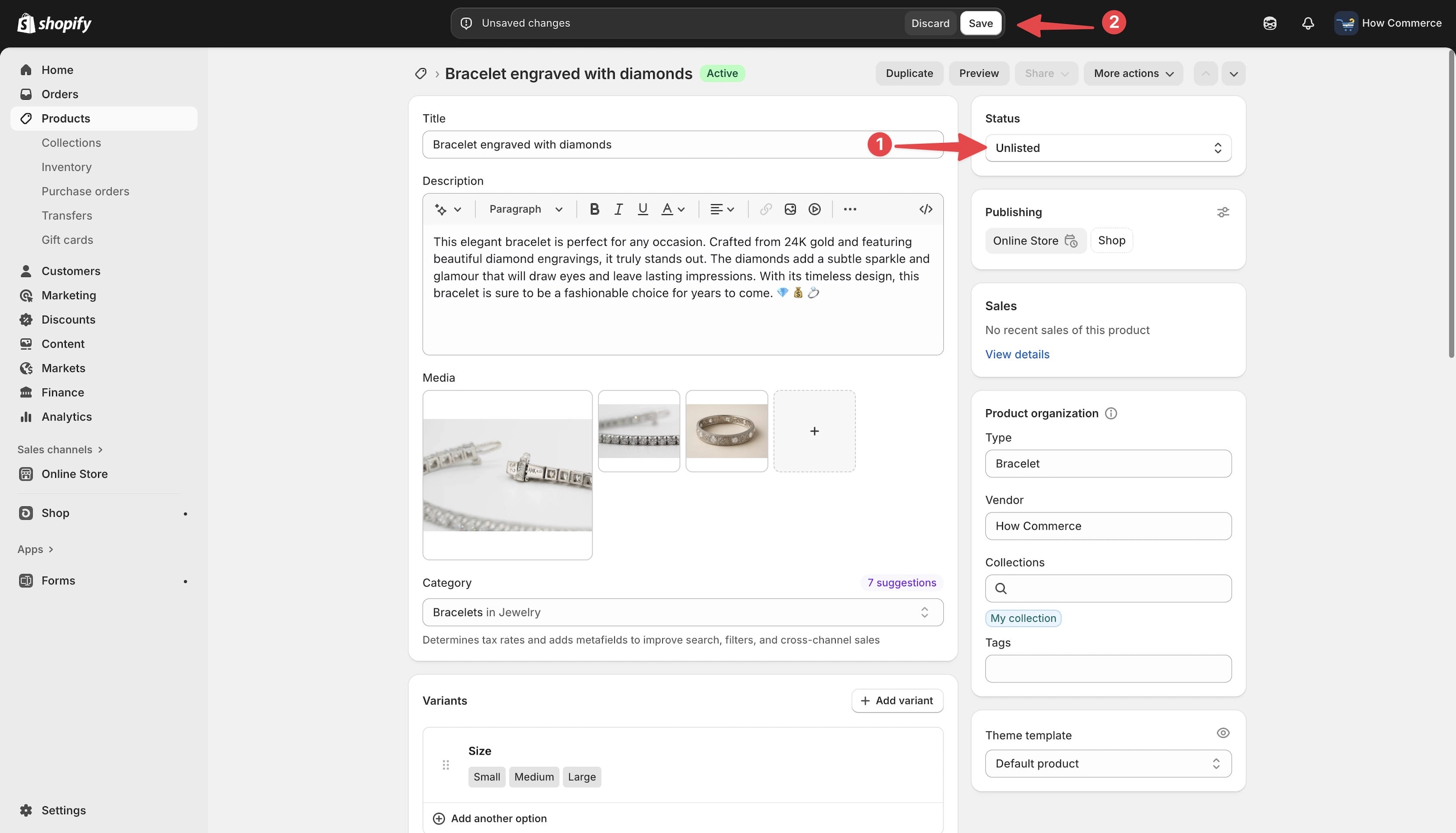Click the Product organization info icon
The height and width of the screenshot is (833, 1456).
click(x=1111, y=413)
